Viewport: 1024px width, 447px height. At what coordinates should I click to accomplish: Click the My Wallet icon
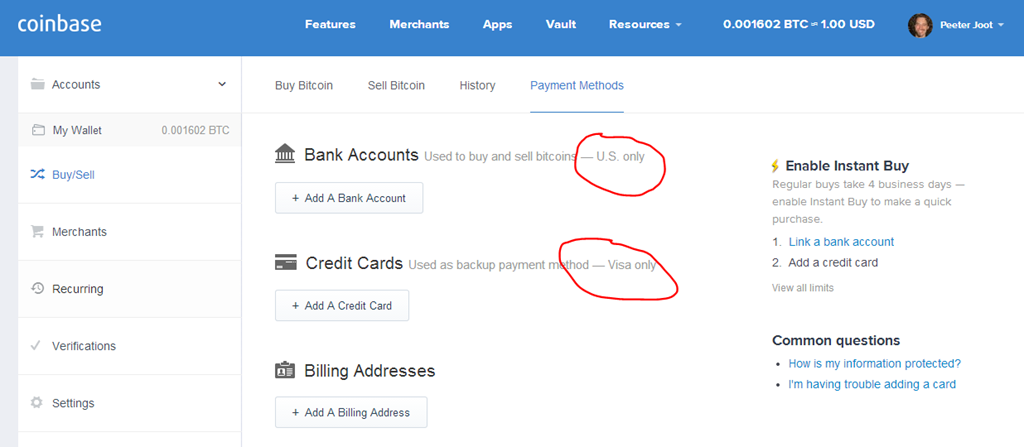click(x=38, y=130)
